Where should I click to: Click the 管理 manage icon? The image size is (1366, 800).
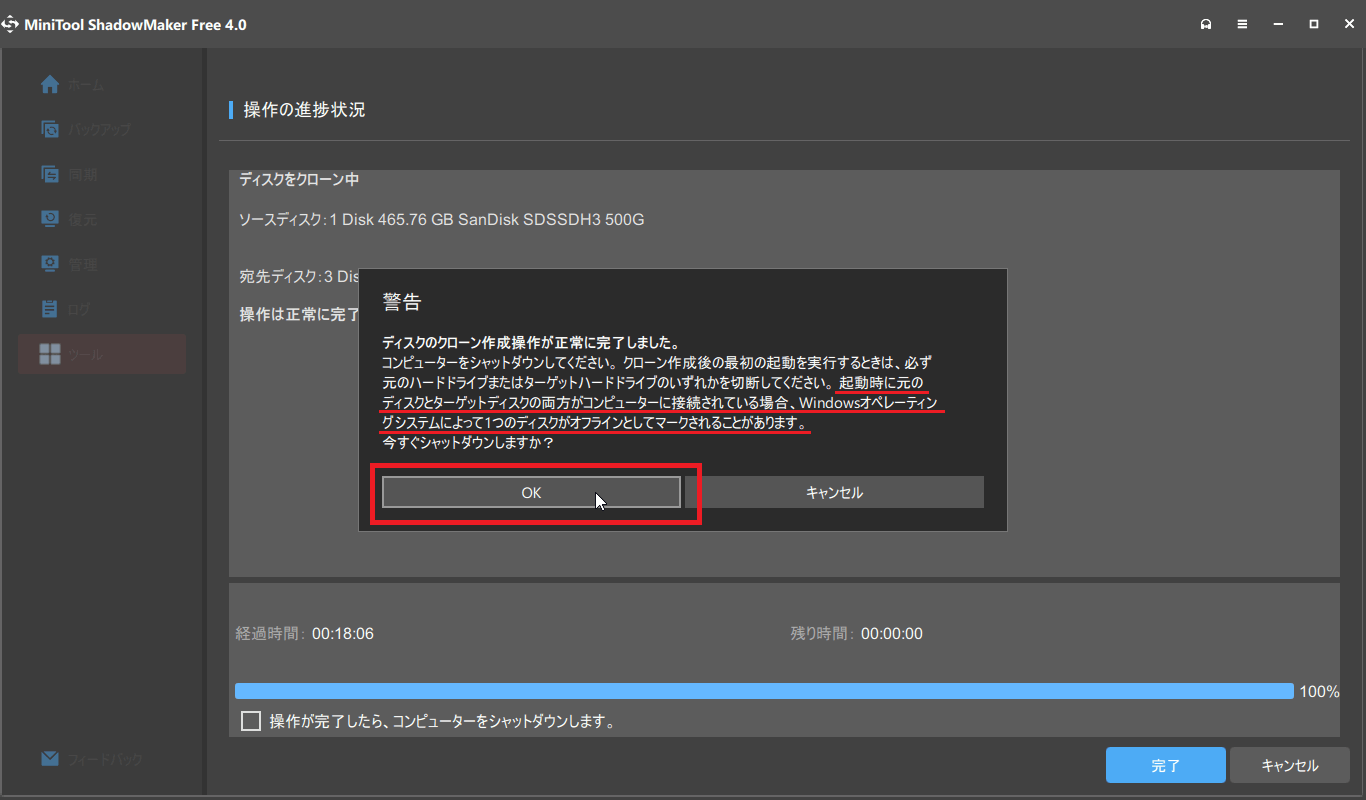click(51, 264)
